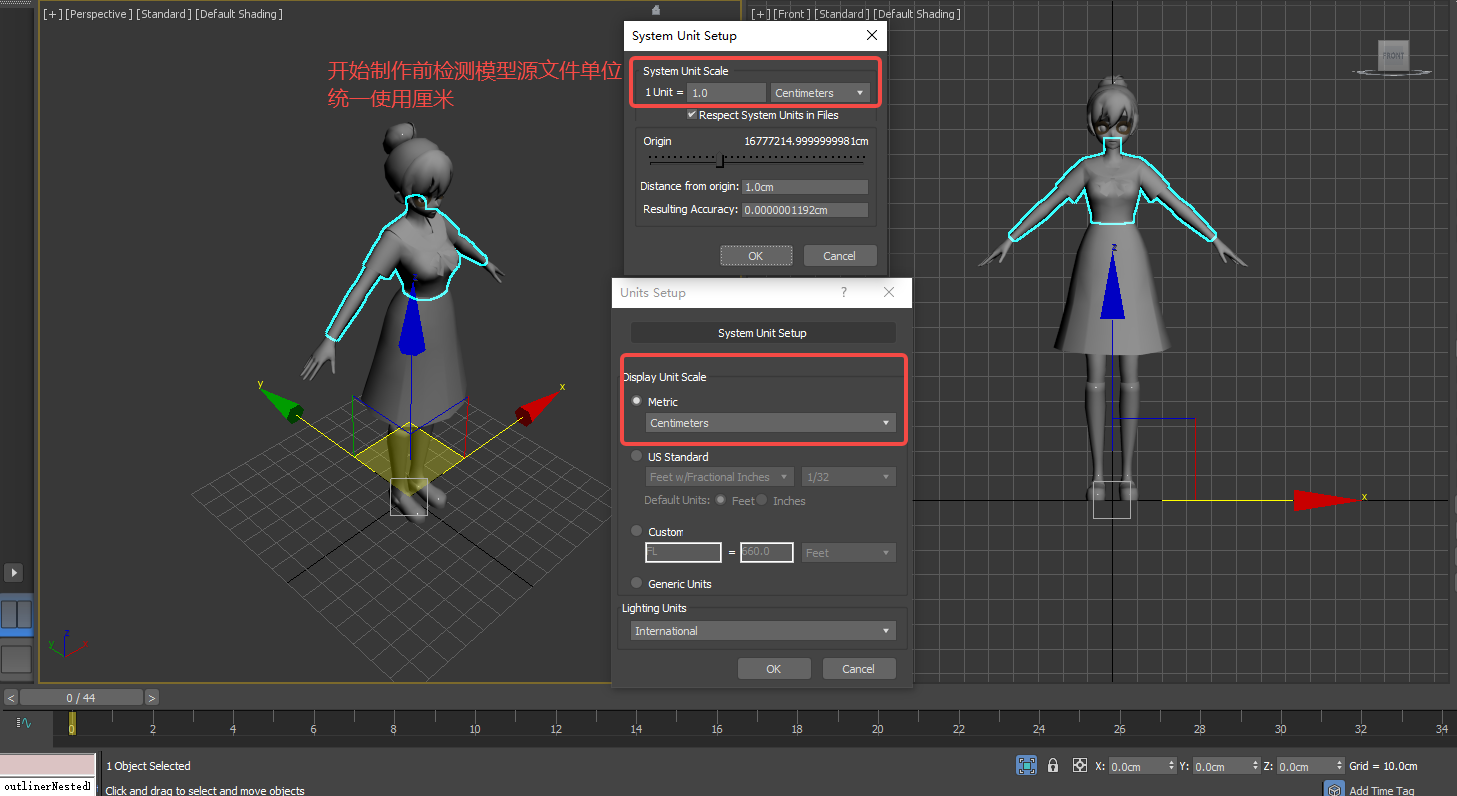
Task: Click the custom unit FL name field
Action: (x=683, y=552)
